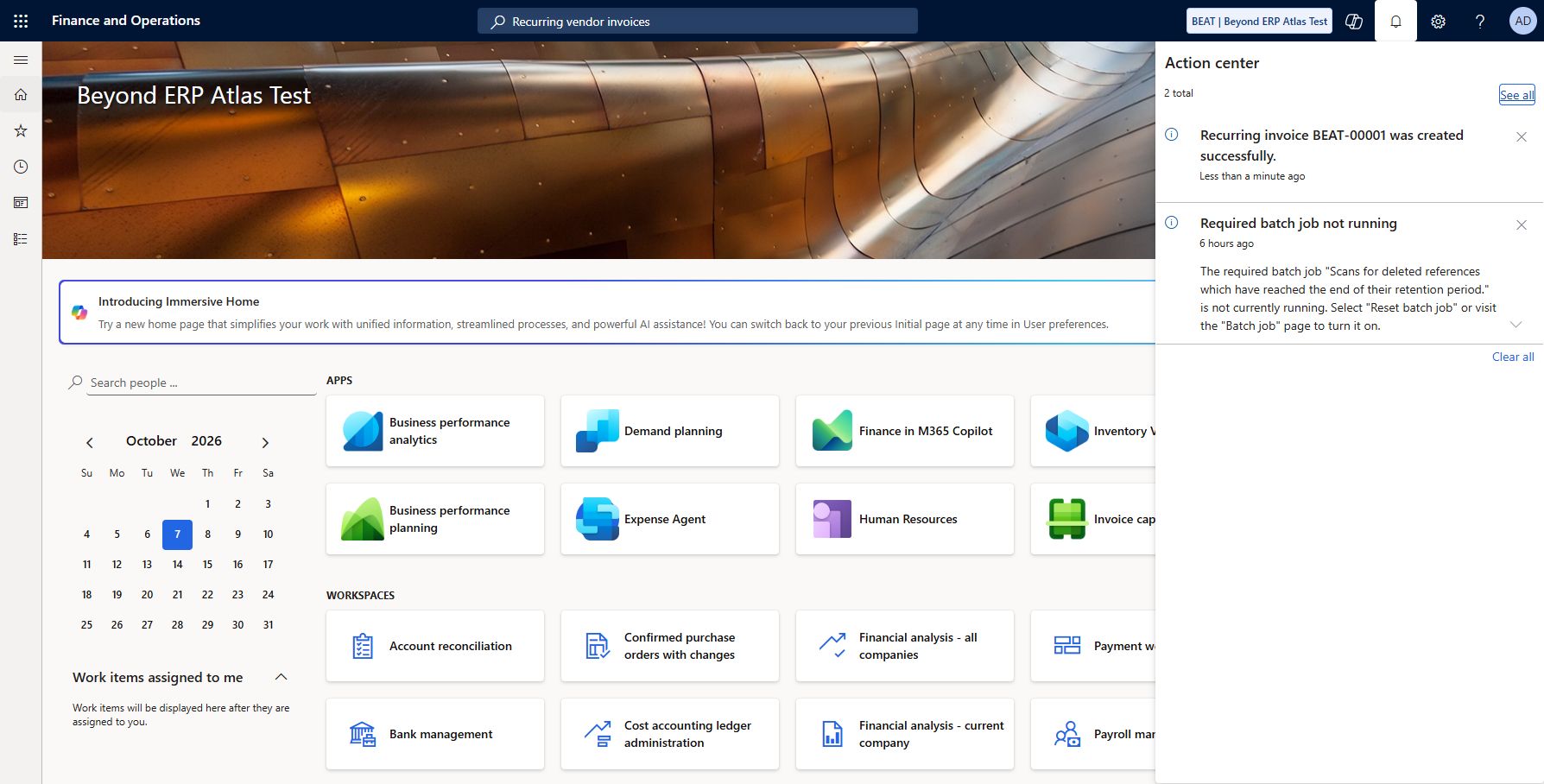Click the See all link

1516,95
